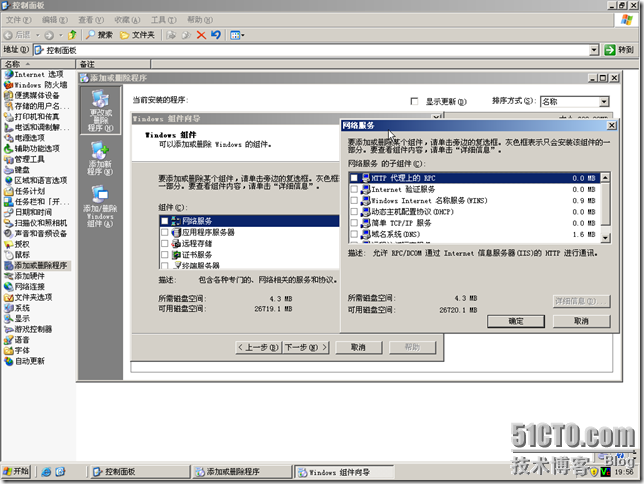Check HTTP 代理上的 RPC checkbox
The width and height of the screenshot is (644, 484).
pos(354,178)
